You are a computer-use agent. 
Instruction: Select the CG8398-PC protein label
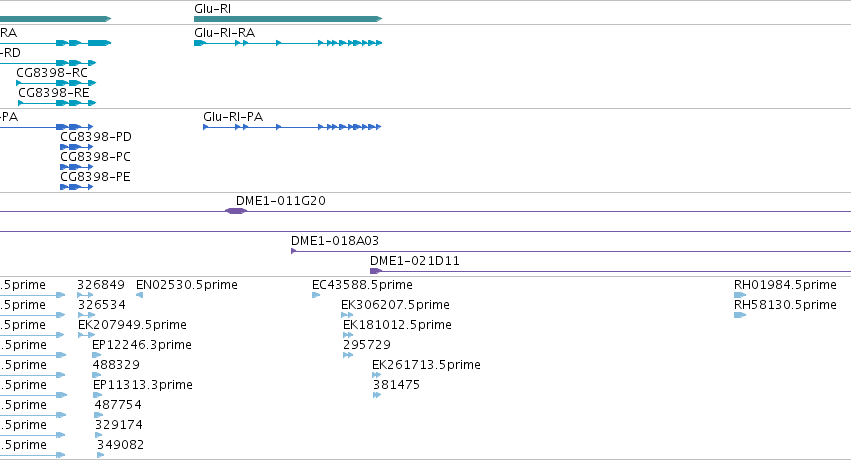[x=95, y=157]
